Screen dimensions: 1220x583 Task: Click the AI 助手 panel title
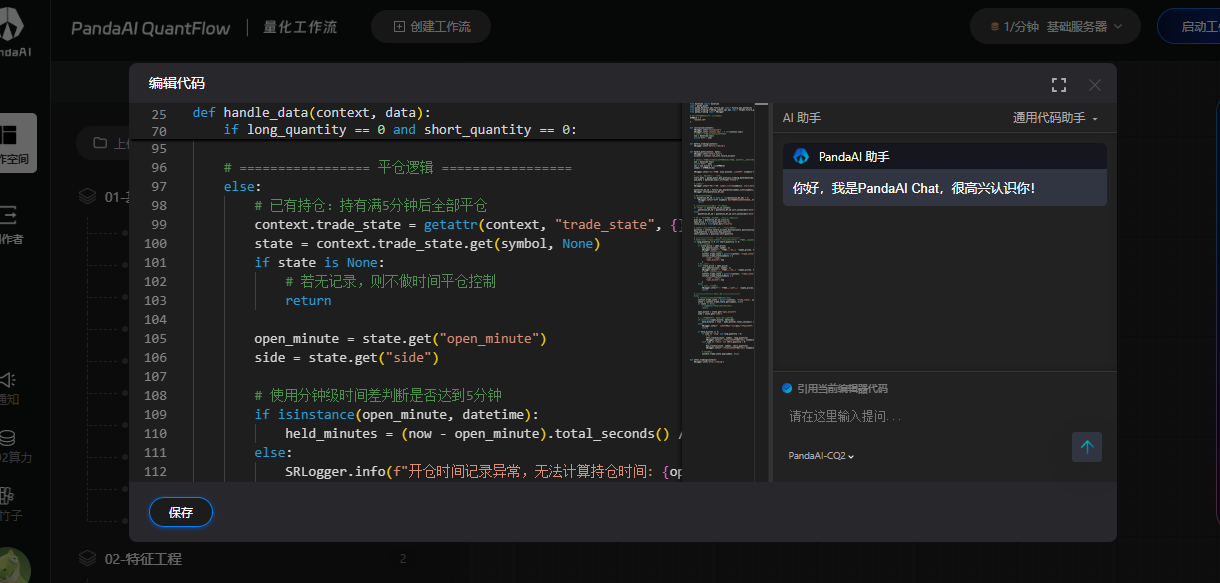coord(802,118)
